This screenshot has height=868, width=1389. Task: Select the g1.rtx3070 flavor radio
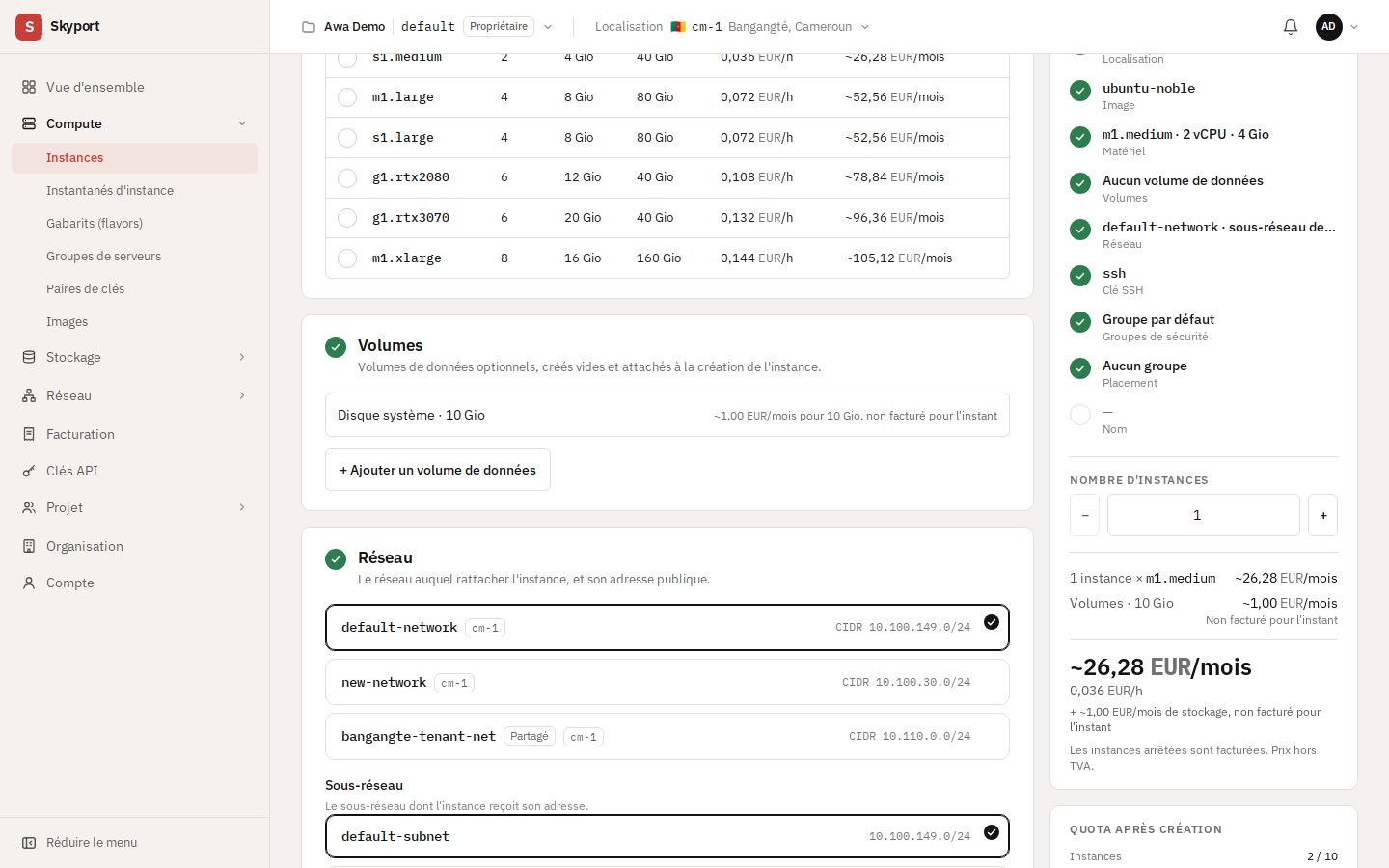click(x=347, y=218)
